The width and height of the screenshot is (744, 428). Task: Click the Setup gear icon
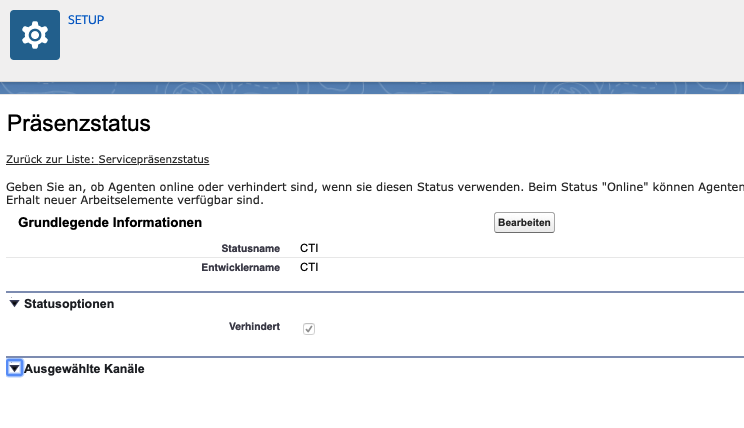click(35, 35)
